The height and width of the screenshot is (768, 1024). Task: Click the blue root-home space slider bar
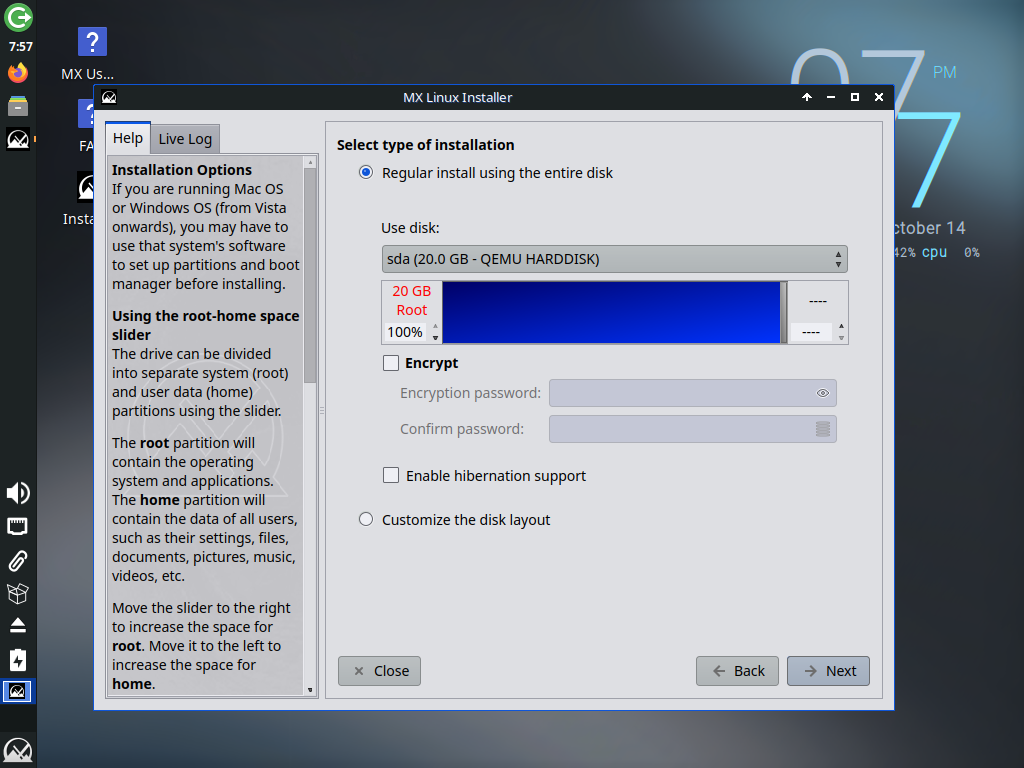(x=611, y=312)
